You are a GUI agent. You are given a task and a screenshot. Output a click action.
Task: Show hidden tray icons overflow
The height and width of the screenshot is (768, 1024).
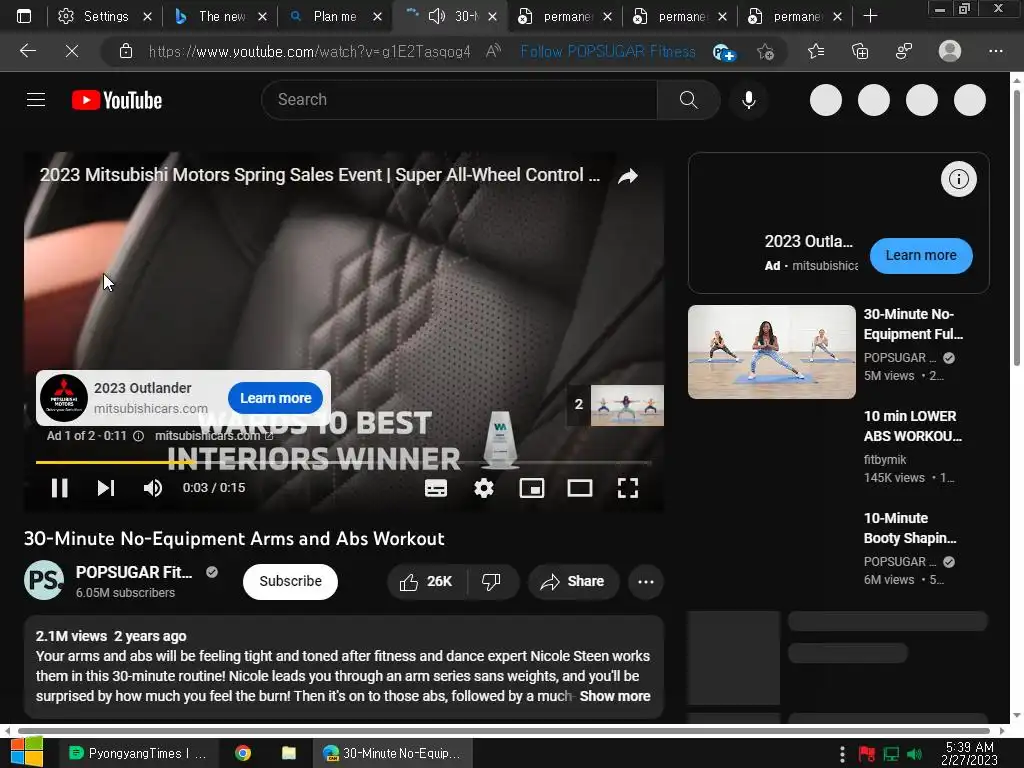point(842,754)
